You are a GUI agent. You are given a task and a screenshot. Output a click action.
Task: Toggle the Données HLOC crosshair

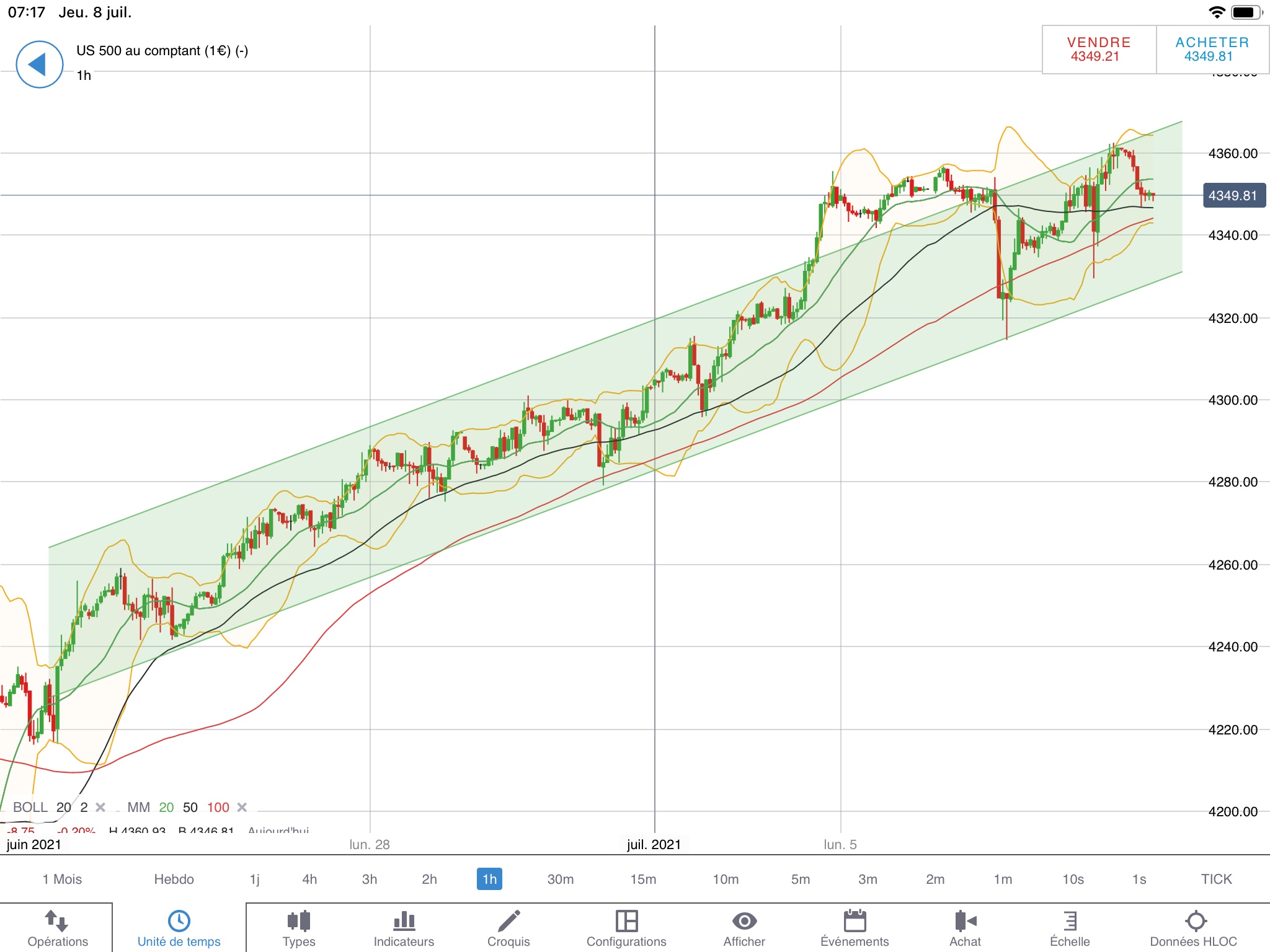(x=1195, y=921)
